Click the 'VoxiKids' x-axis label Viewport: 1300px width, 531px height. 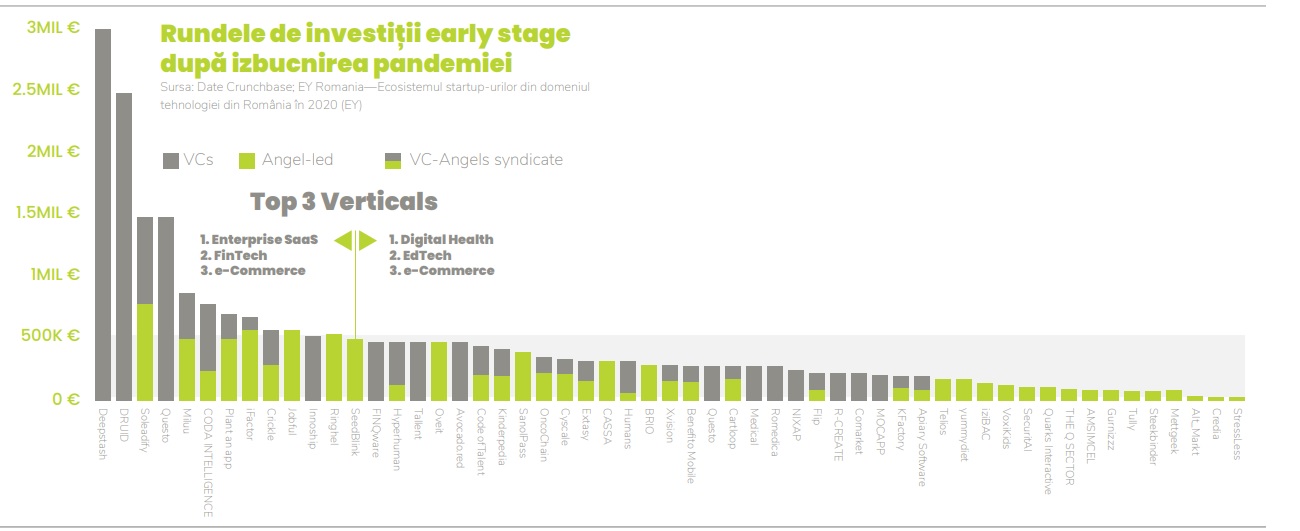[x=1006, y=427]
